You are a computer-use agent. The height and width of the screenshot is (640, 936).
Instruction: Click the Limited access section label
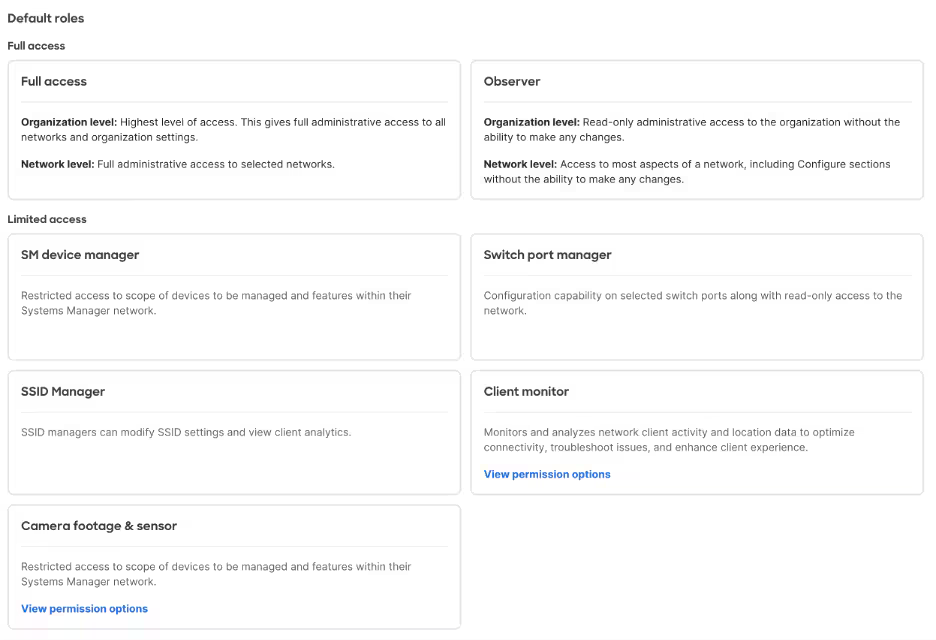(47, 219)
